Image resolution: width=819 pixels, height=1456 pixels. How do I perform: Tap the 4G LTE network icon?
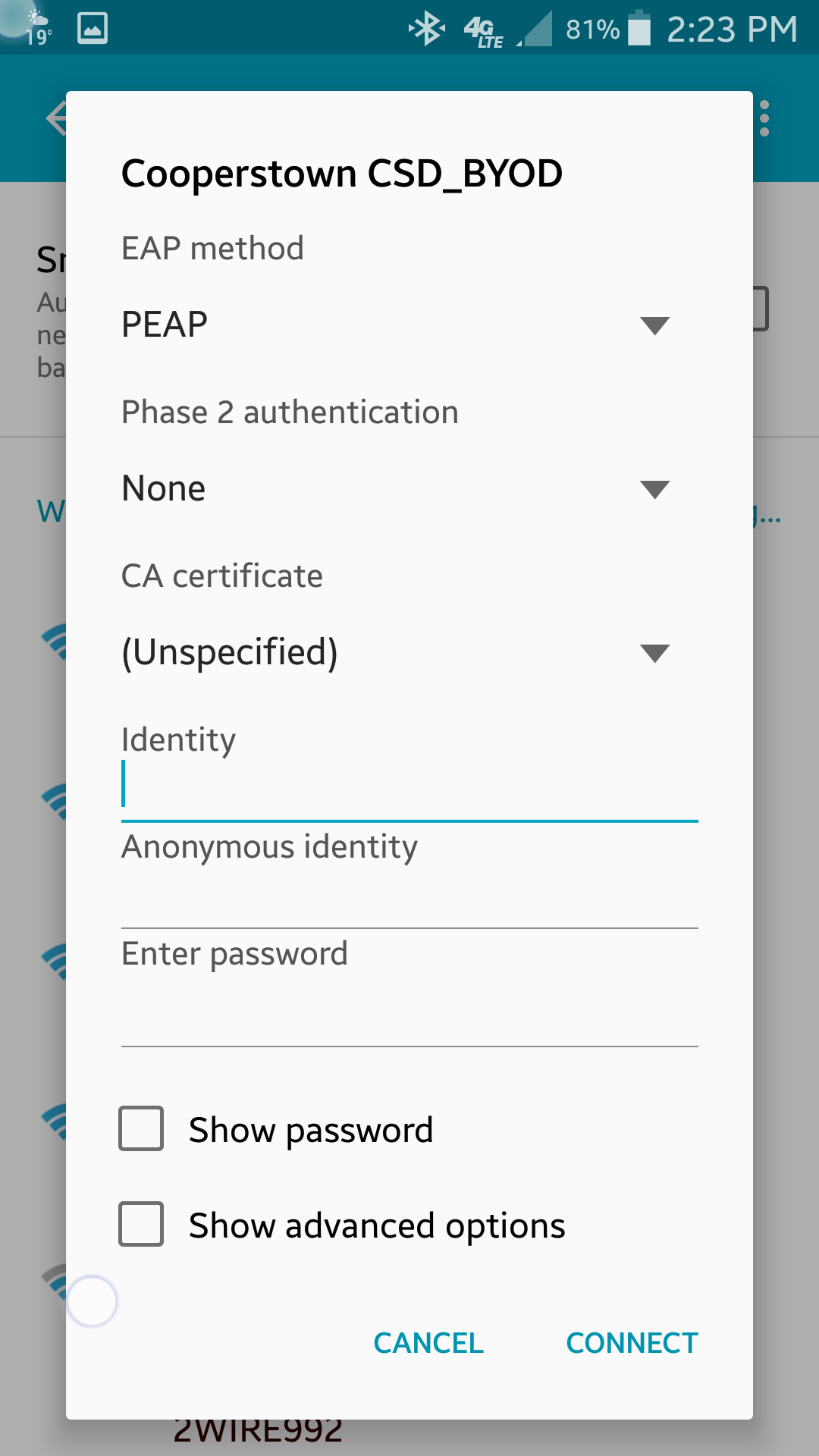(x=483, y=32)
